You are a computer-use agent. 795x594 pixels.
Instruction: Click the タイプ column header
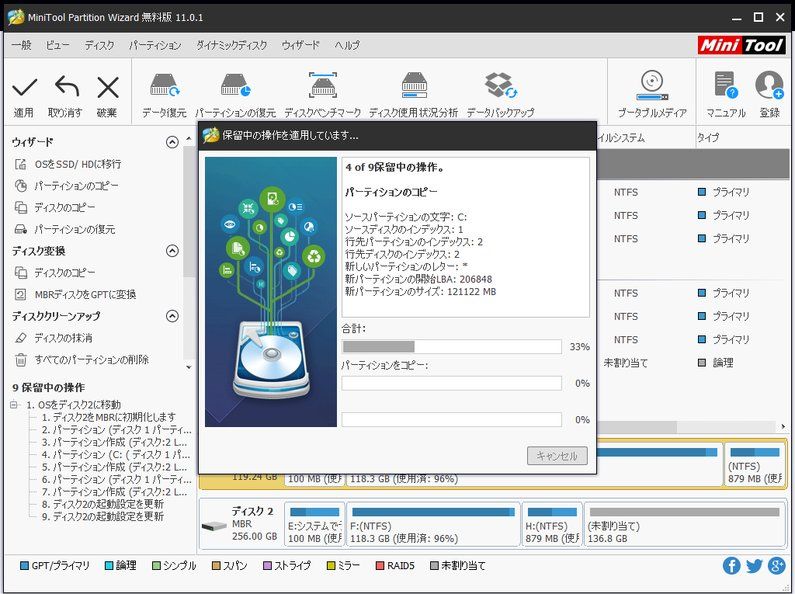pyautogui.click(x=708, y=137)
